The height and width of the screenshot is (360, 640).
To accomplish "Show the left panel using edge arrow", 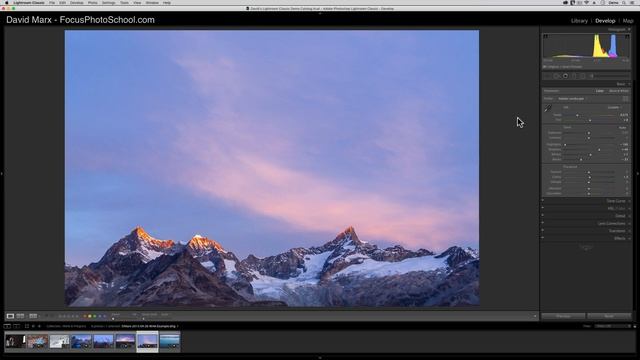I will pyautogui.click(x=2, y=174).
